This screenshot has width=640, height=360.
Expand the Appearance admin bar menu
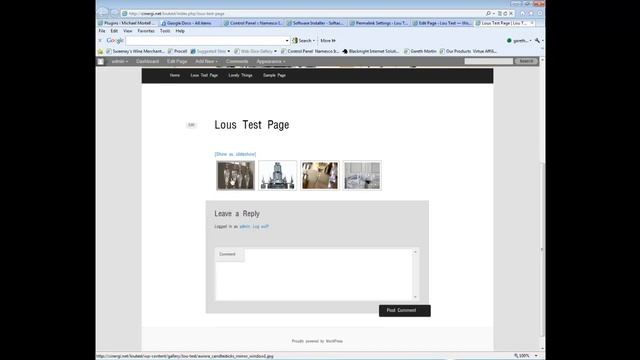271,62
